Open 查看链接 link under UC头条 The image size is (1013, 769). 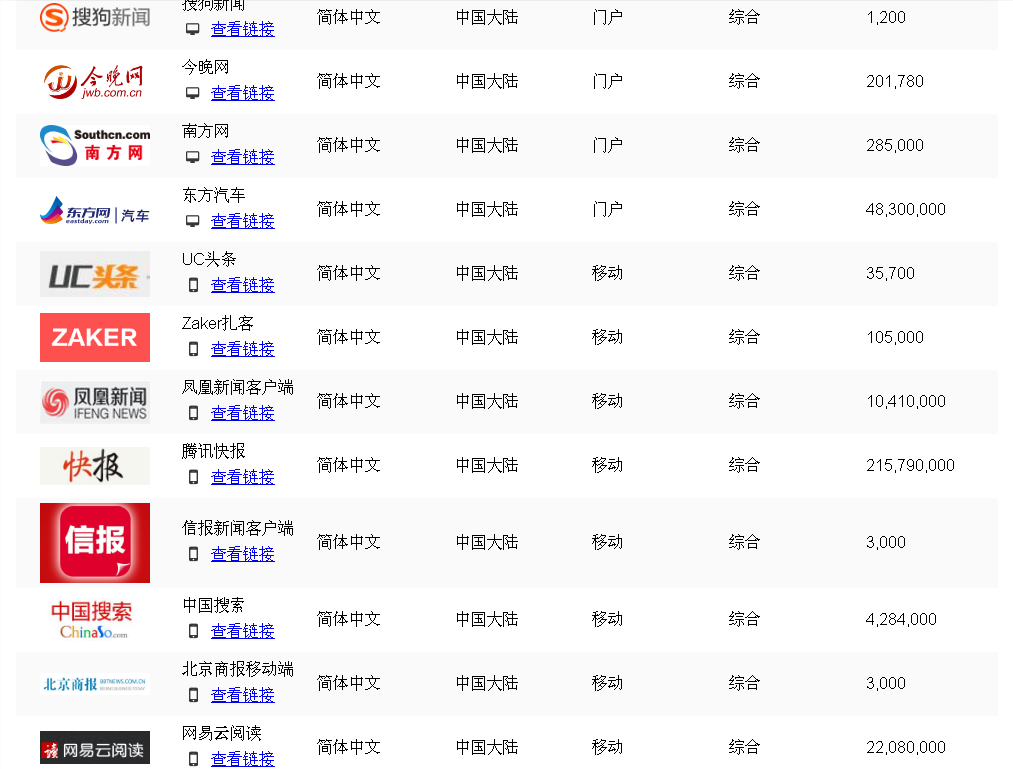243,285
